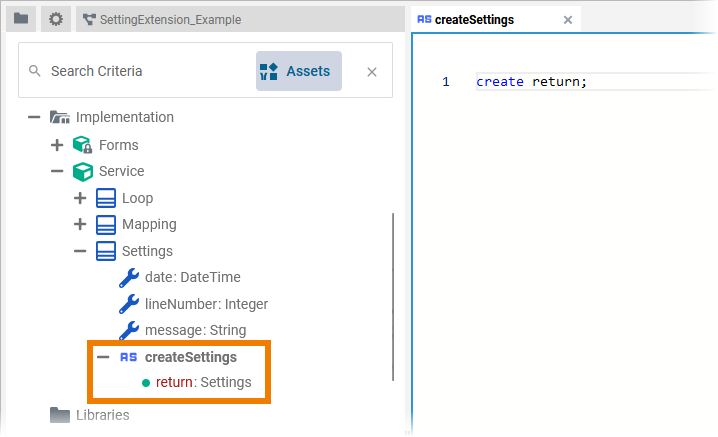Click the Service package icon

coord(83,171)
